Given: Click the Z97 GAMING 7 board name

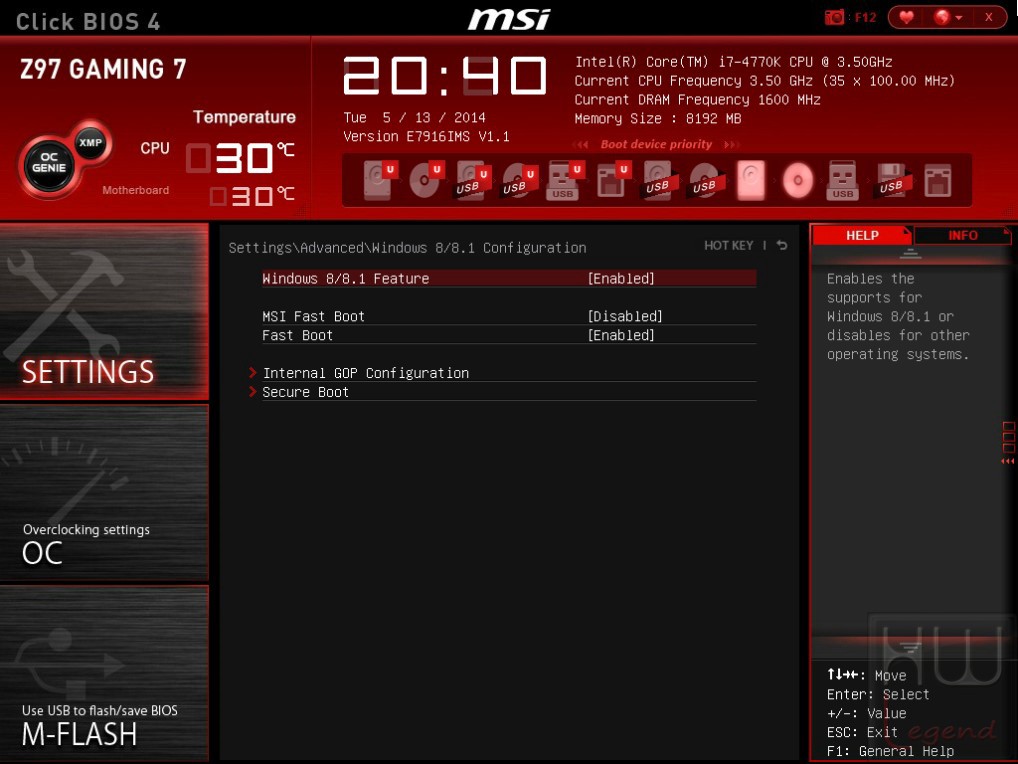Looking at the screenshot, I should (x=103, y=69).
